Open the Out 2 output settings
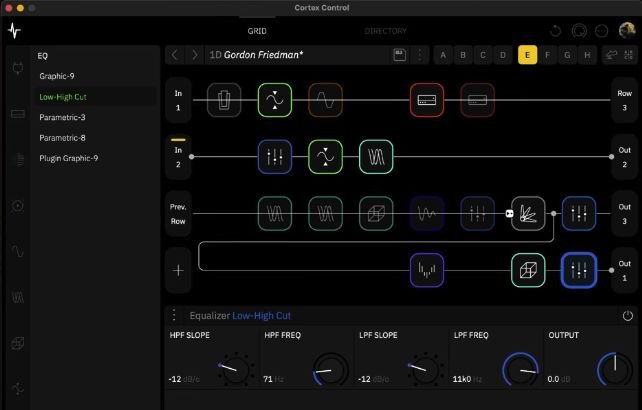This screenshot has height=410, width=642. pos(624,157)
